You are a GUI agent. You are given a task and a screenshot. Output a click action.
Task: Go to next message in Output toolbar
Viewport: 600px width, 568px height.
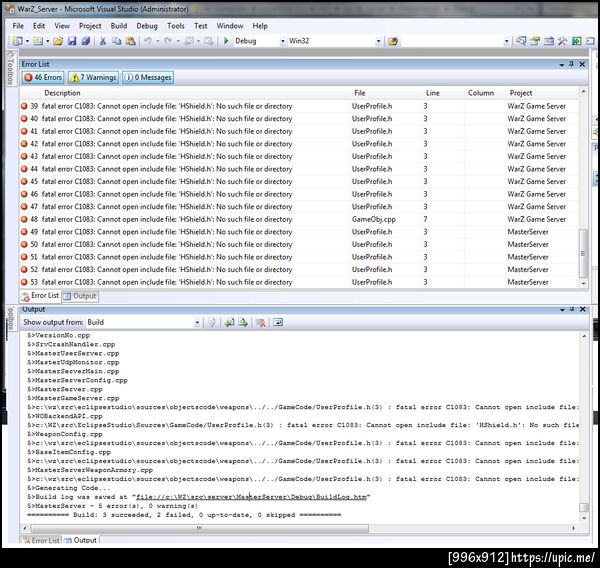click(x=243, y=323)
